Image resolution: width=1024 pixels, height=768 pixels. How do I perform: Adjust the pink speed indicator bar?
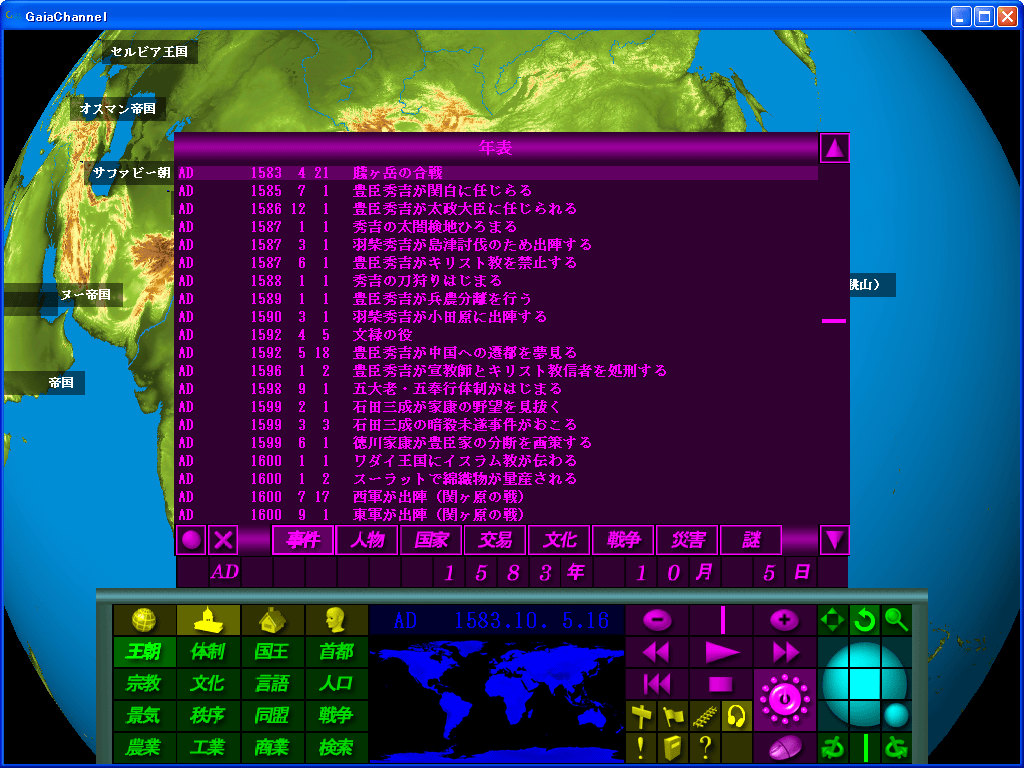722,620
